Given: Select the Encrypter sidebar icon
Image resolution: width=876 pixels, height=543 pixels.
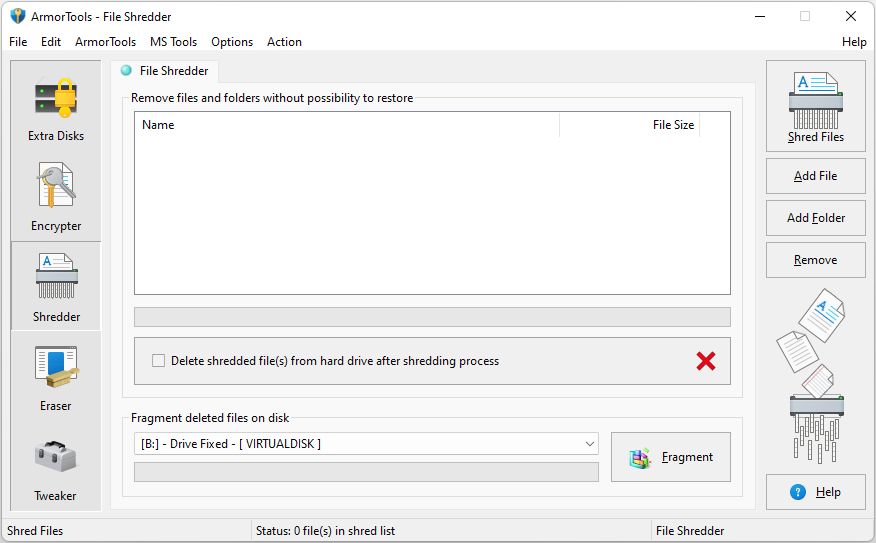Looking at the screenshot, I should coord(56,196).
